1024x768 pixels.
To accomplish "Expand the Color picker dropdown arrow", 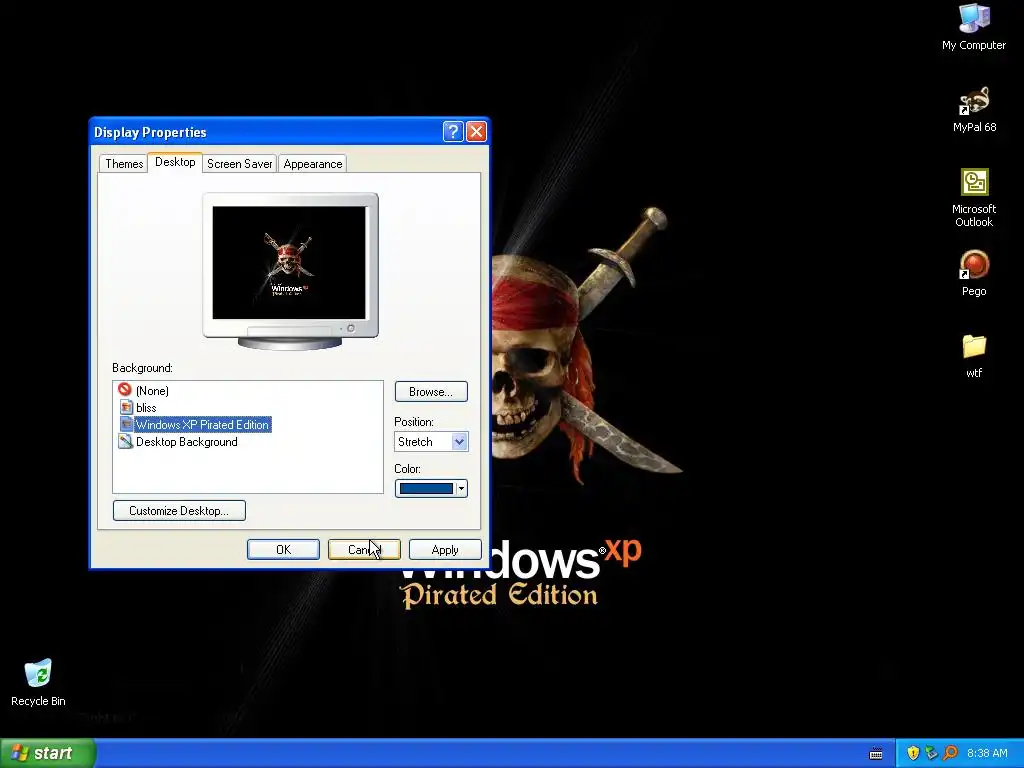I will click(461, 488).
